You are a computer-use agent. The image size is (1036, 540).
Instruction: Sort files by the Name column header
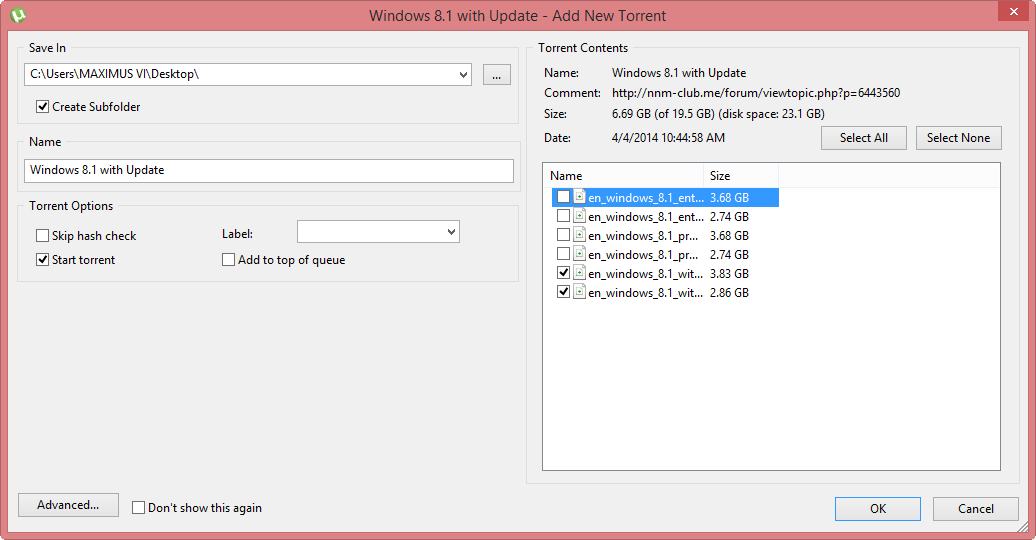(623, 176)
